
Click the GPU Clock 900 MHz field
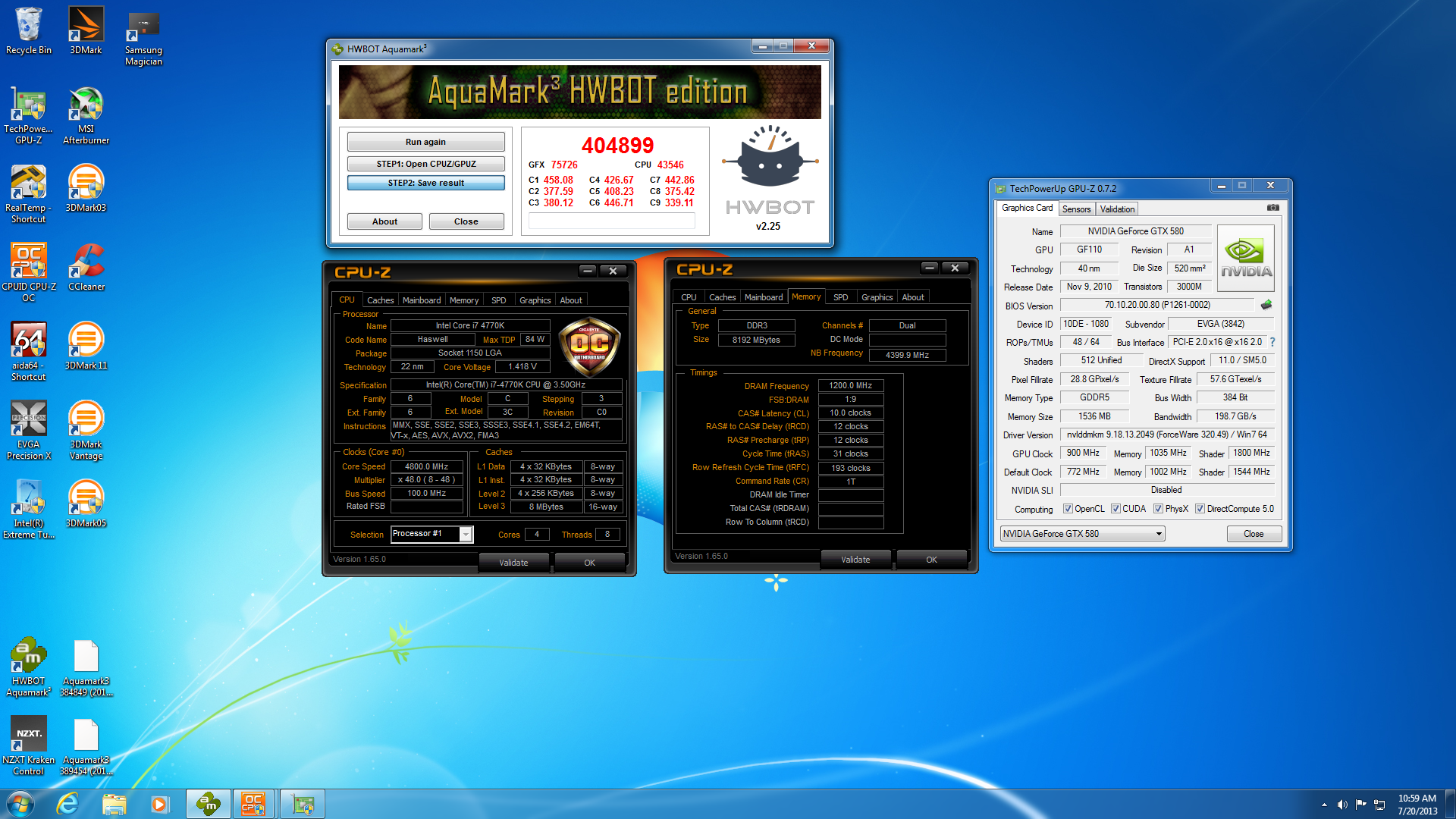[x=1083, y=453]
